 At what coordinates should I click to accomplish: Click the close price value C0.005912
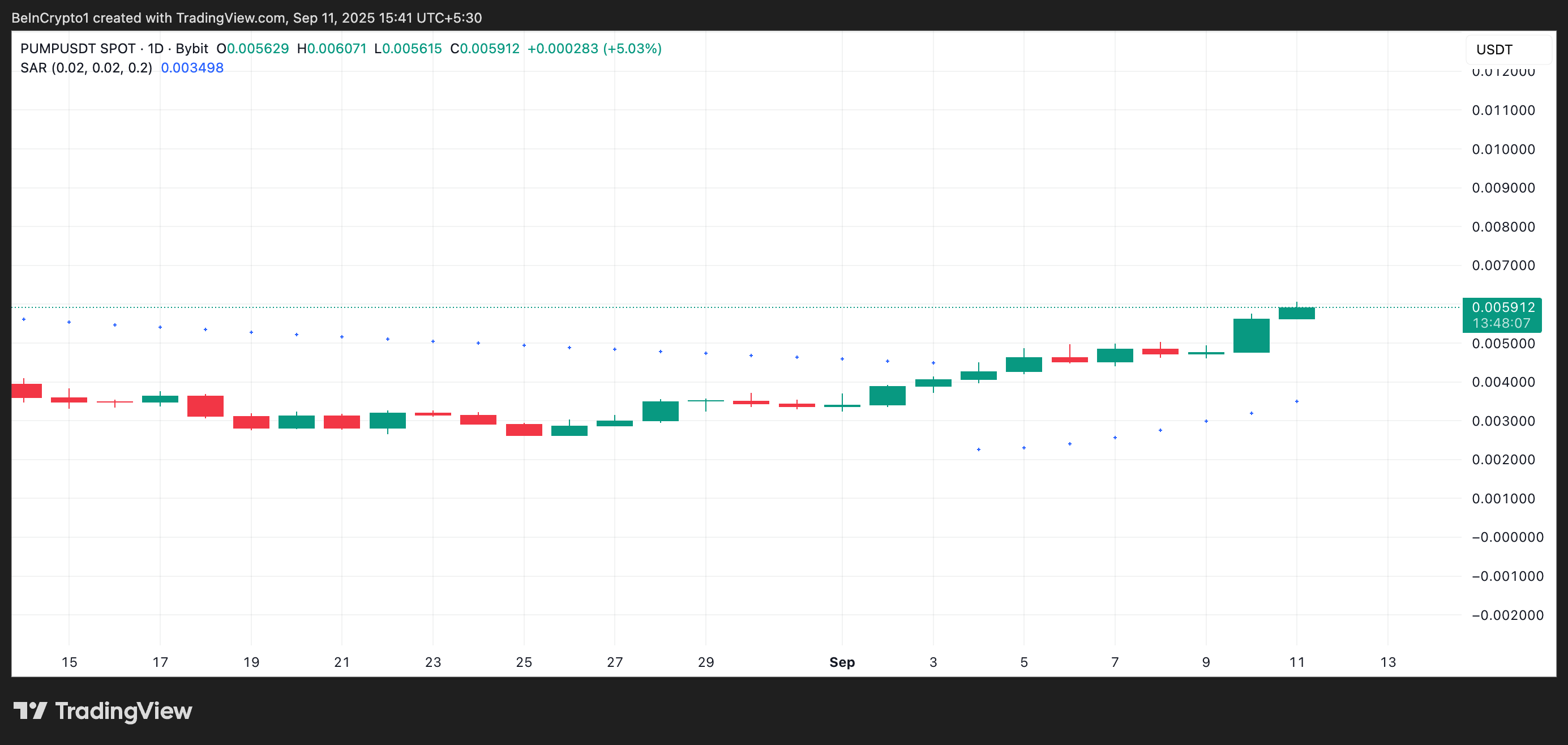[485, 48]
